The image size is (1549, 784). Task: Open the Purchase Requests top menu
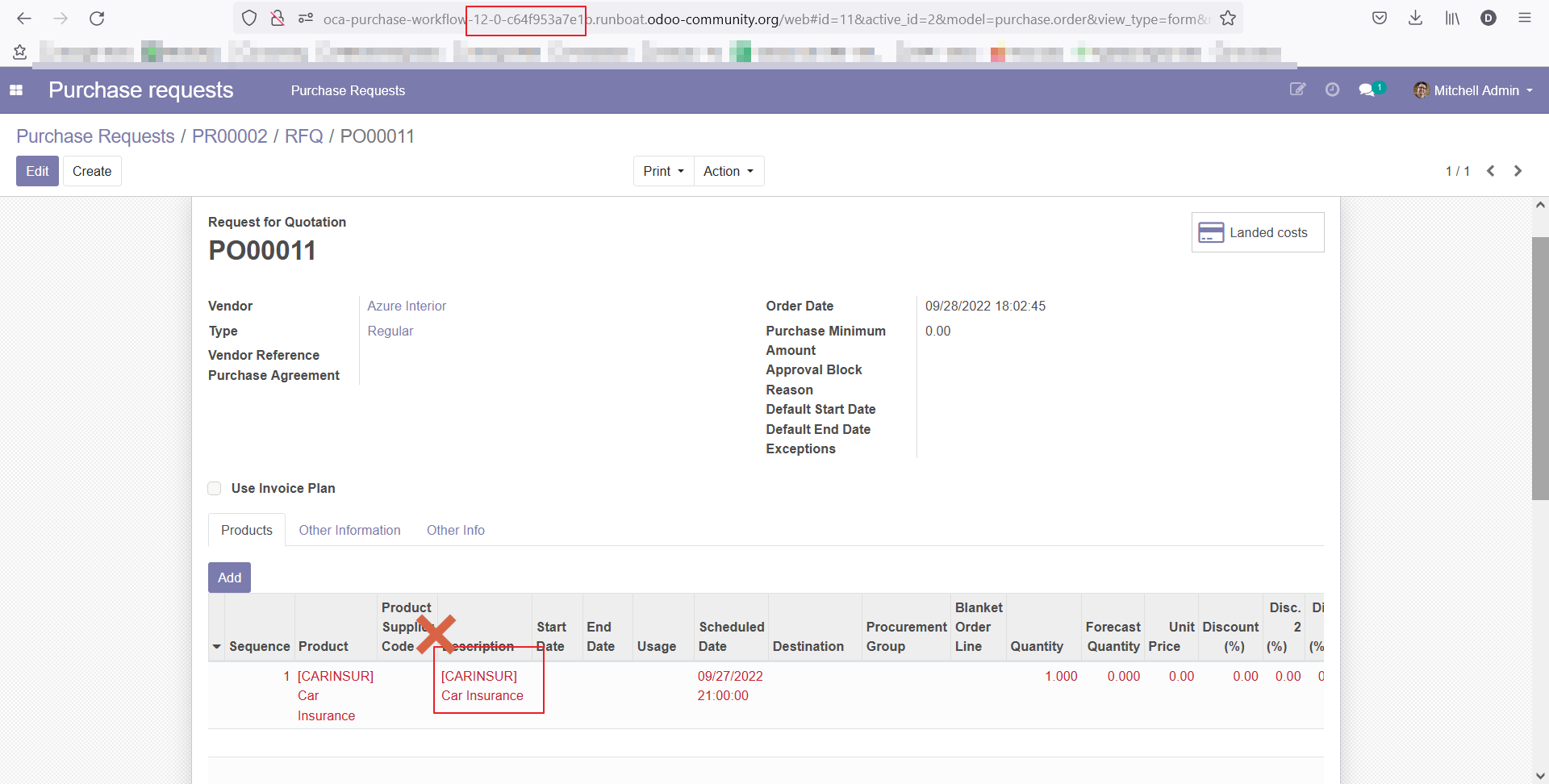click(348, 90)
